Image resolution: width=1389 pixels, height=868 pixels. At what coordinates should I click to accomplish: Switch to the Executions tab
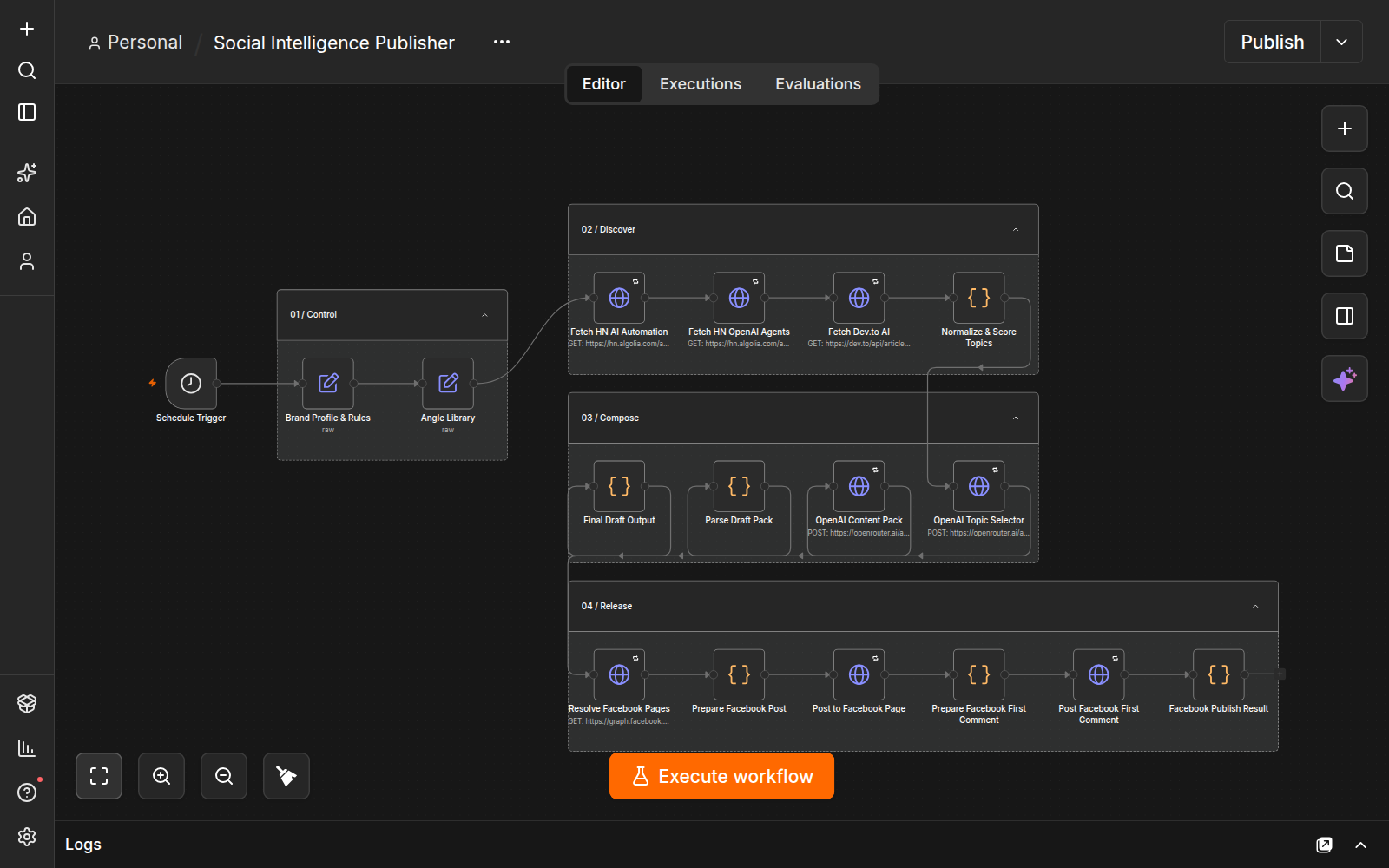[x=701, y=84]
